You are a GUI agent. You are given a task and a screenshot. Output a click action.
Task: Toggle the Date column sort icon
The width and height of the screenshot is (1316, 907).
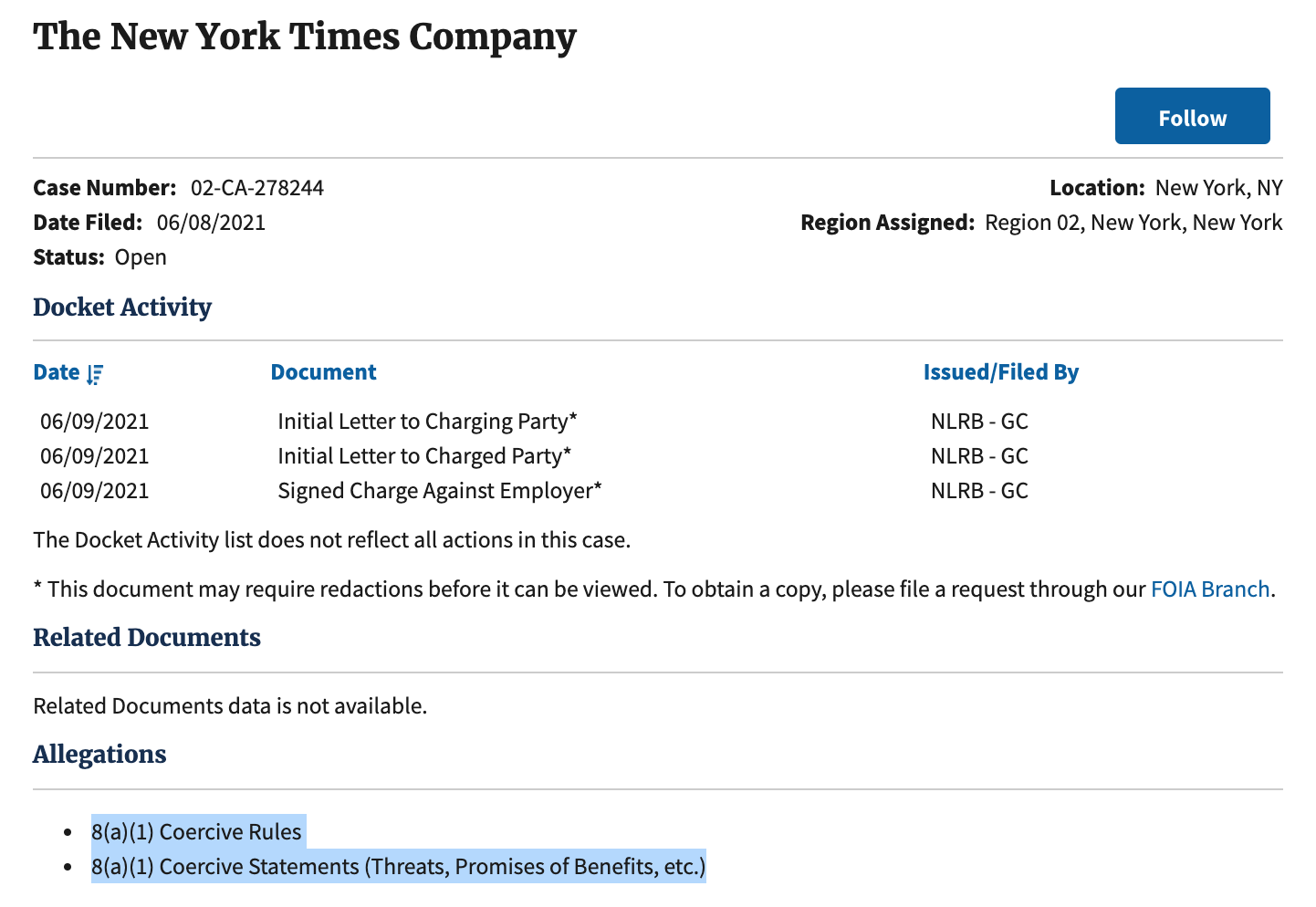[x=95, y=374]
